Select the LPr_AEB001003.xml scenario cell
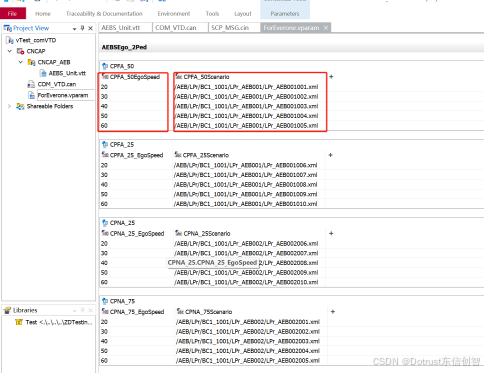This screenshot has height=373, width=484. point(246,106)
